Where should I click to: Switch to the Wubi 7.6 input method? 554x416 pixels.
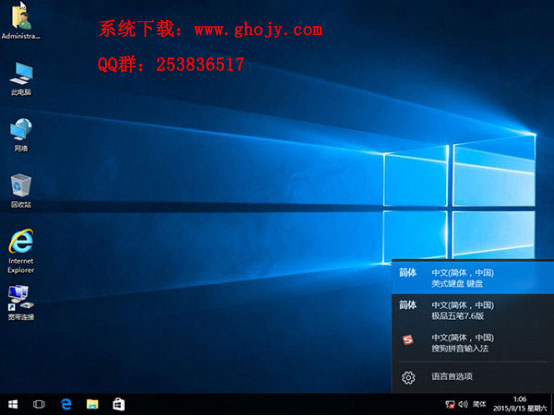pyautogui.click(x=473, y=310)
